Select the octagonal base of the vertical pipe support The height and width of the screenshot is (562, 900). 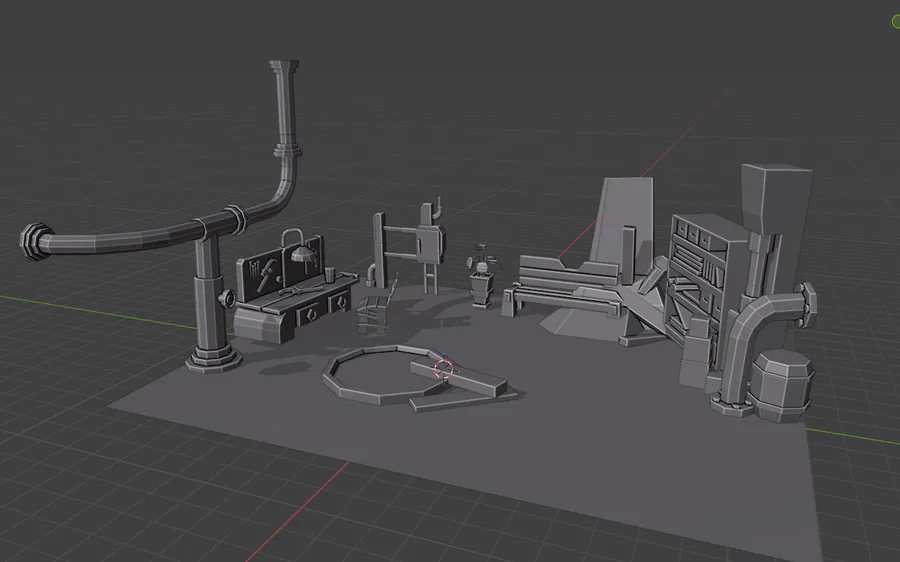point(214,359)
